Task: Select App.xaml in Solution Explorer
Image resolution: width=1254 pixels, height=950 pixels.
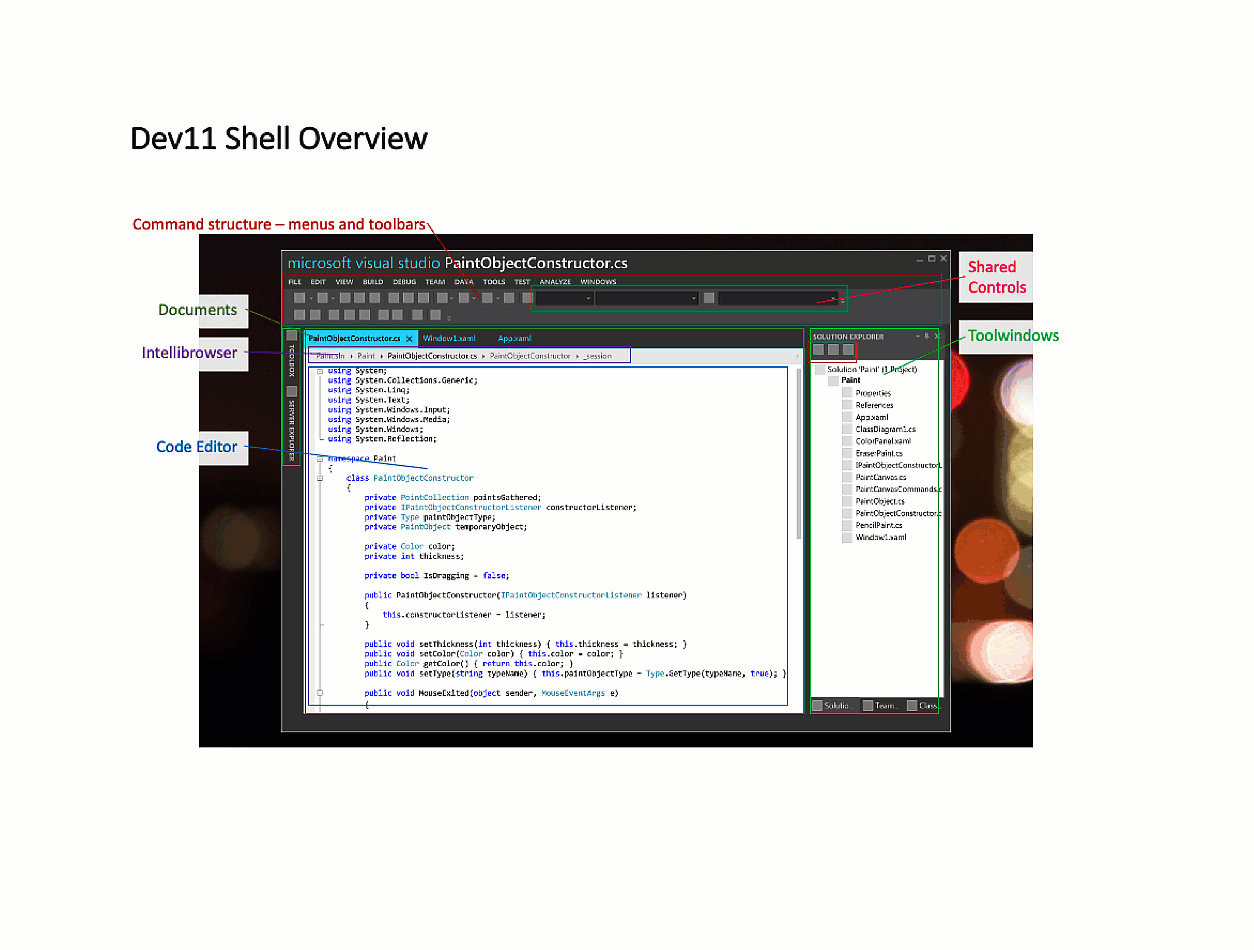Action: tap(865, 418)
